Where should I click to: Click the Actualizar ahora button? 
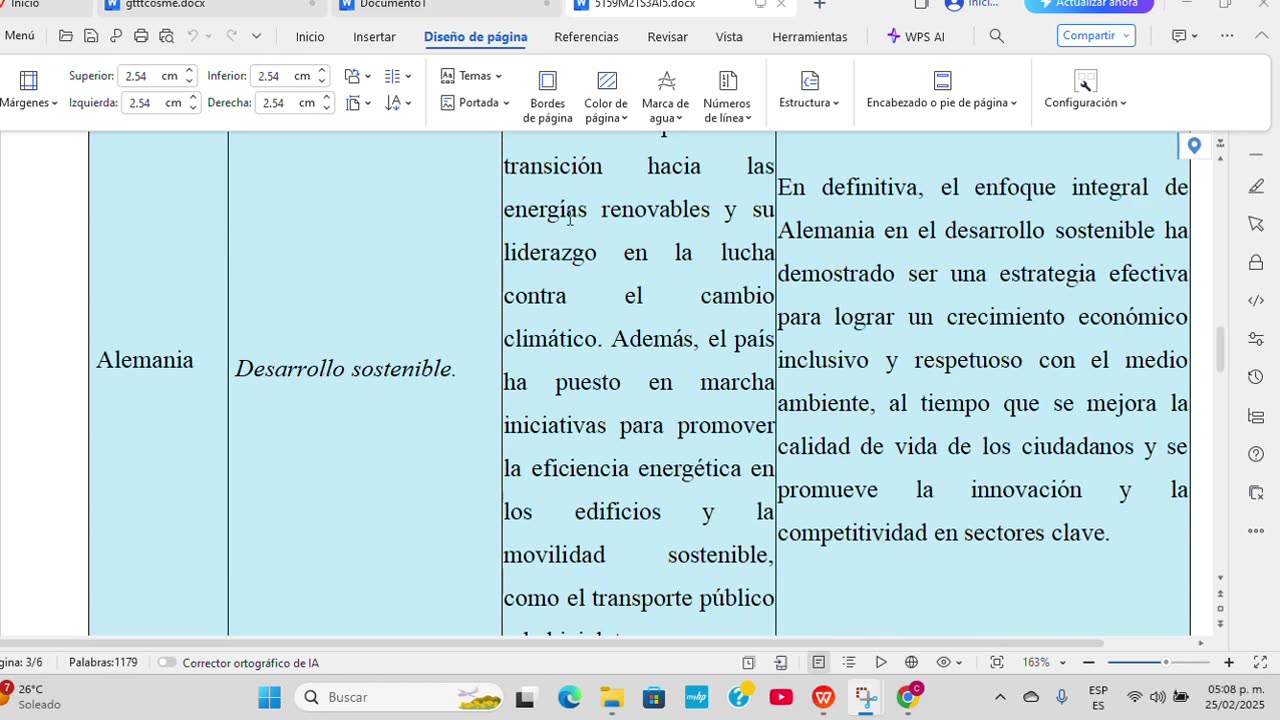click(x=1089, y=4)
